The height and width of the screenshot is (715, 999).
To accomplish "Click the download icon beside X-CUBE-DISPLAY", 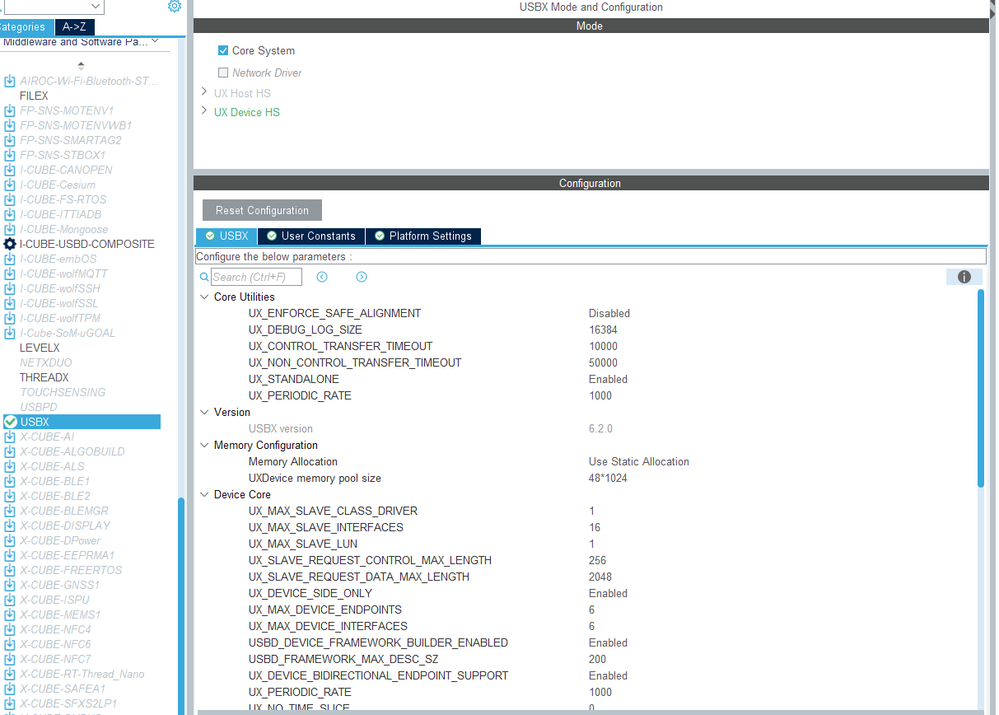I will coord(10,526).
